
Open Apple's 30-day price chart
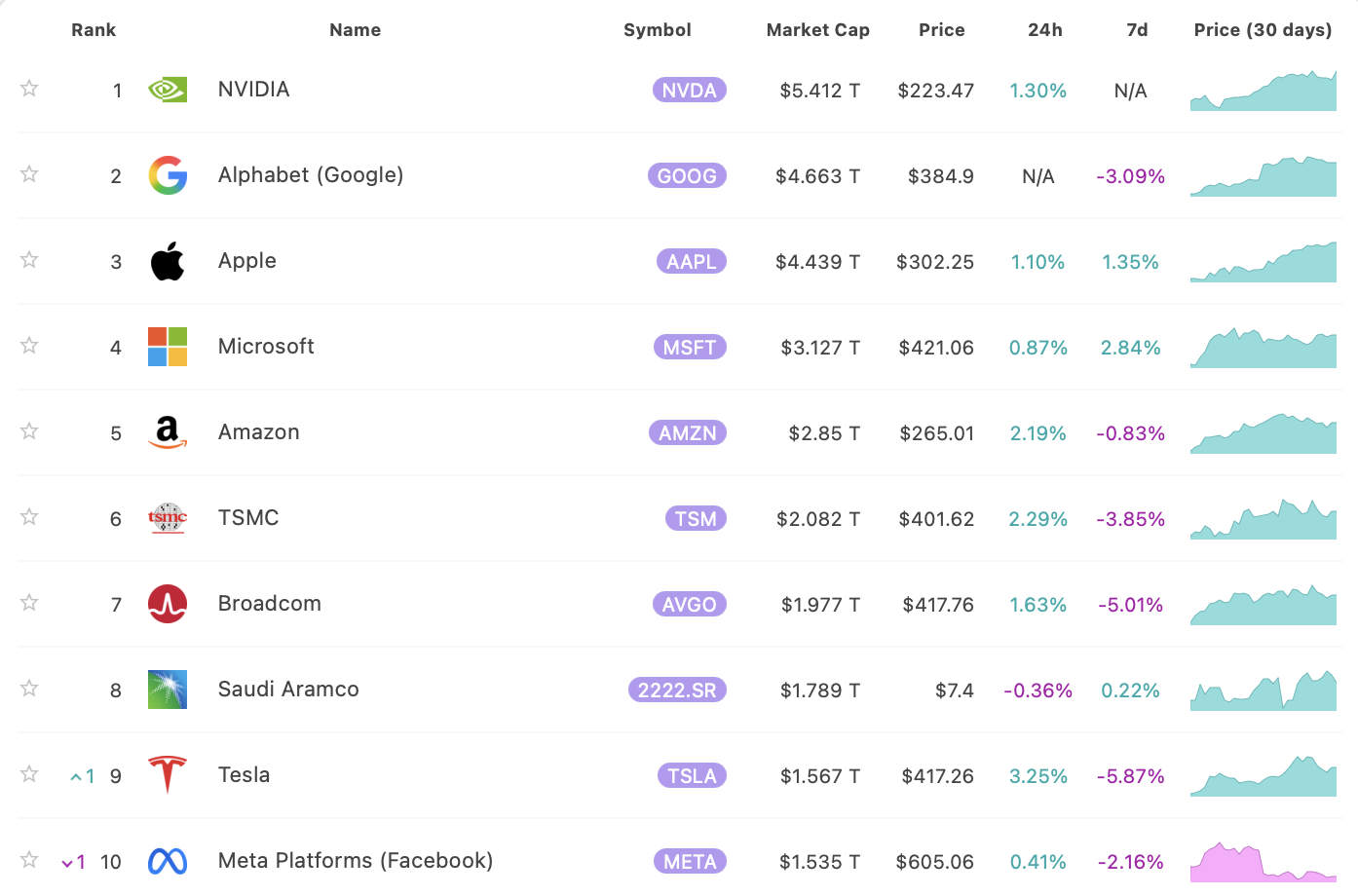pos(1264,262)
